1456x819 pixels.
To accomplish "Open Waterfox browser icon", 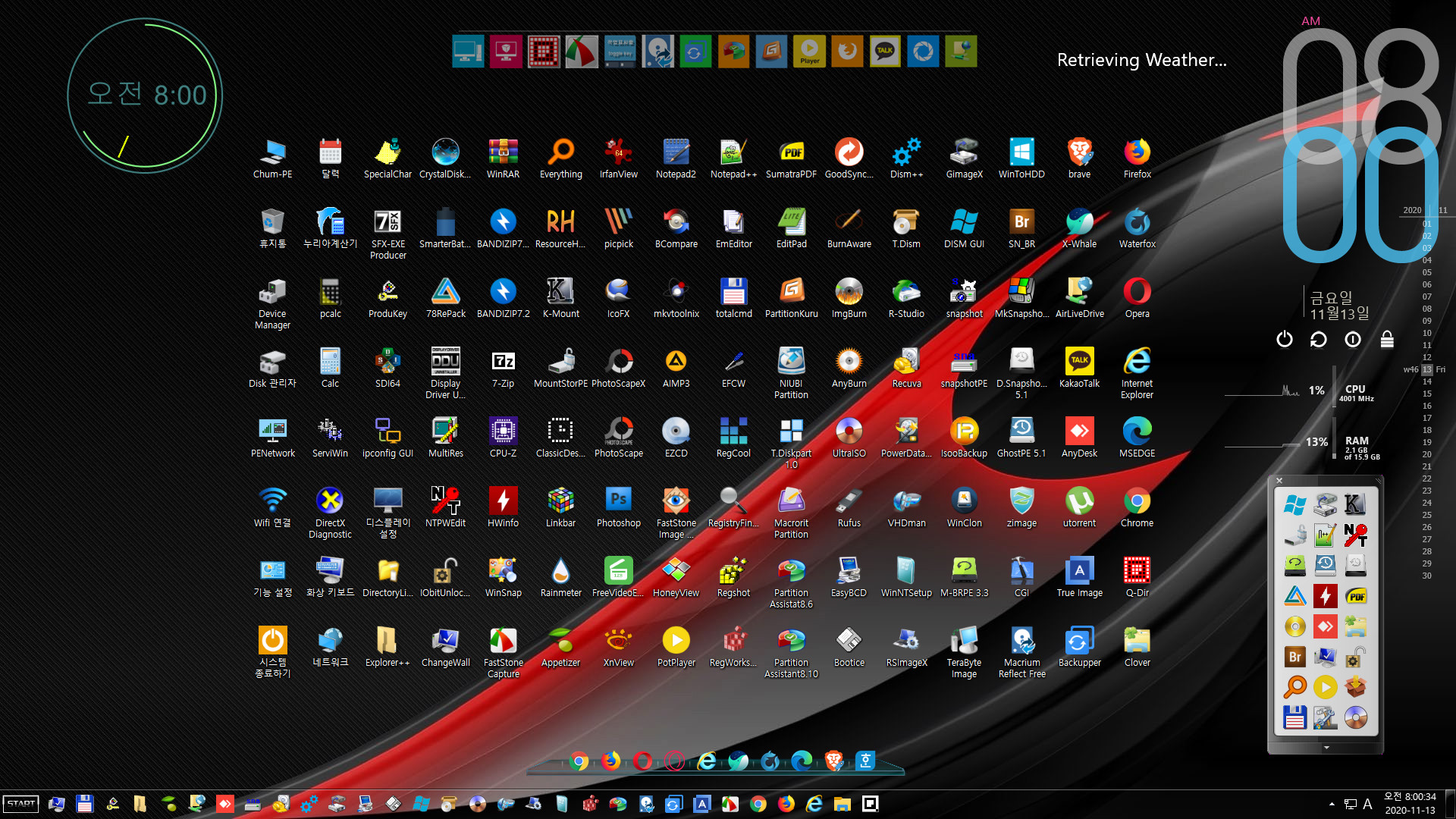I will (1137, 229).
